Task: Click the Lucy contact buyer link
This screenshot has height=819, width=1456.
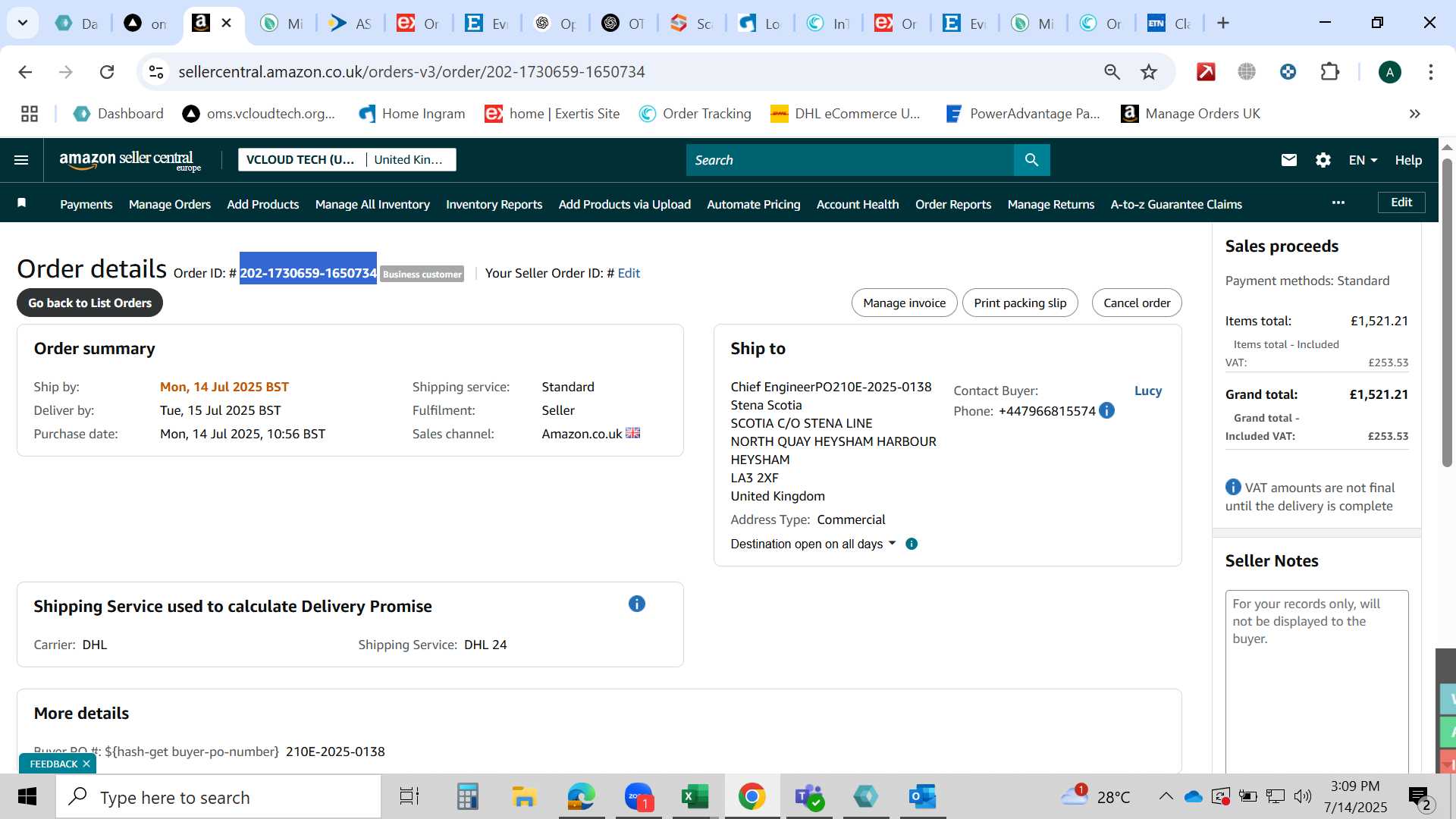Action: 1148,391
